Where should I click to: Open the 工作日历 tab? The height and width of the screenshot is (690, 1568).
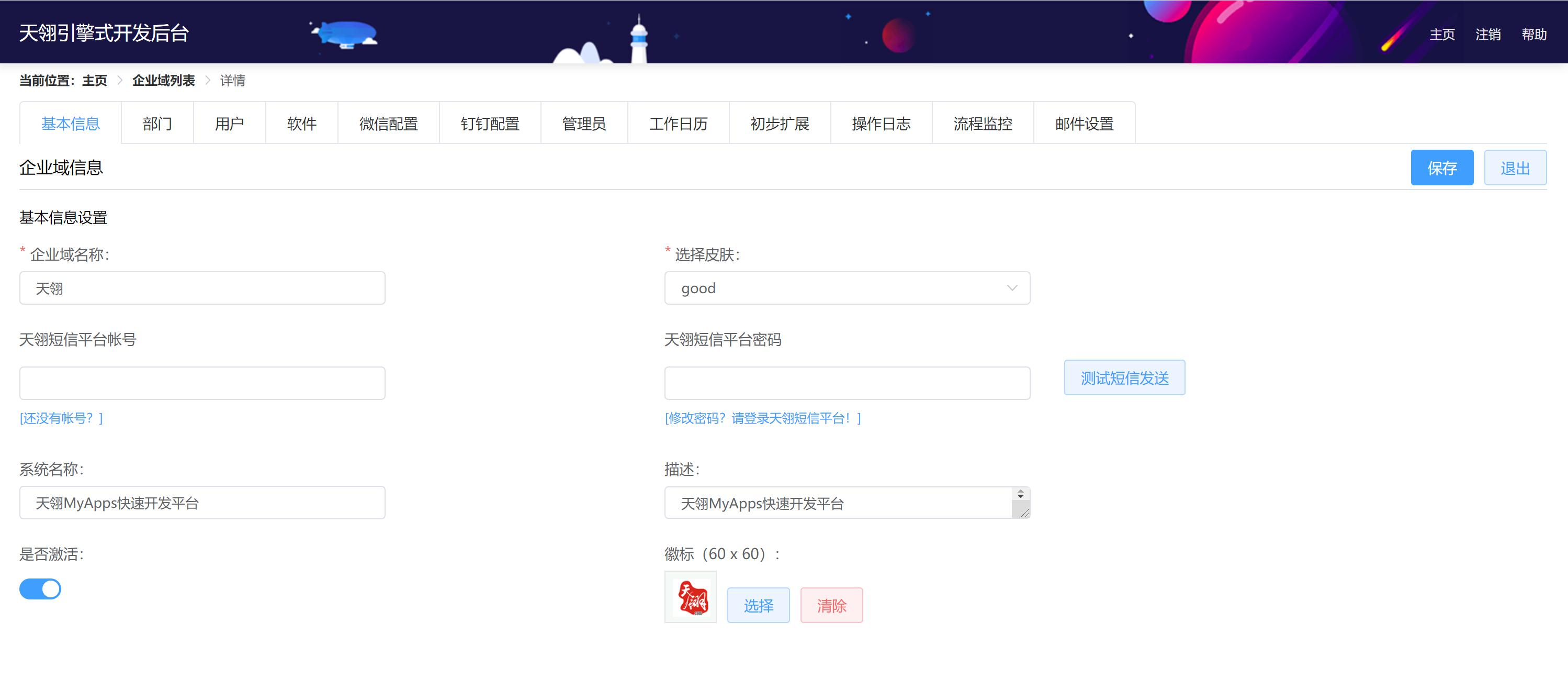click(678, 124)
